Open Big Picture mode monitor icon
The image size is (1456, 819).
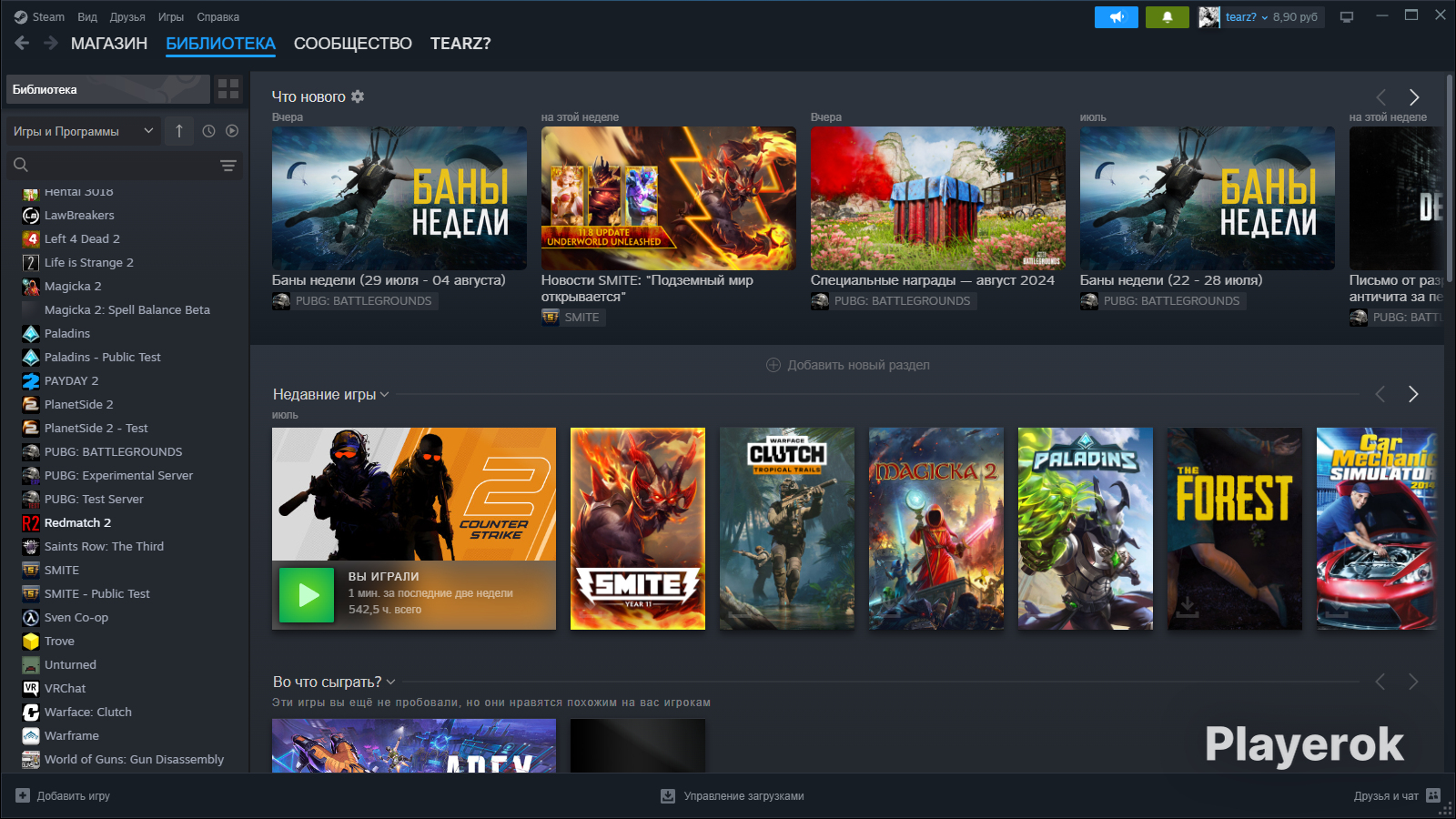click(1347, 17)
